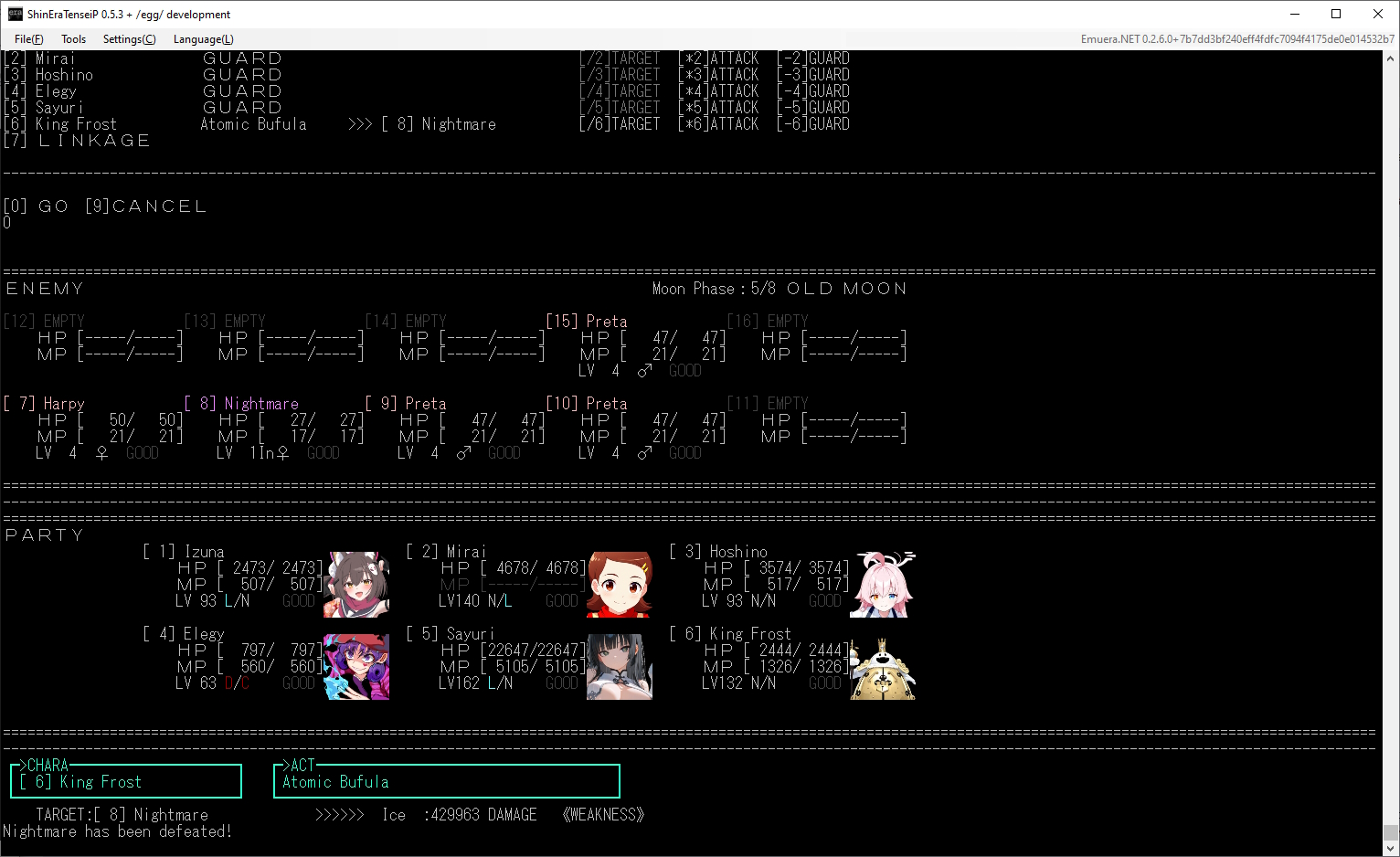Click the [*5]ATTACK command
1400x857 pixels.
(718, 108)
